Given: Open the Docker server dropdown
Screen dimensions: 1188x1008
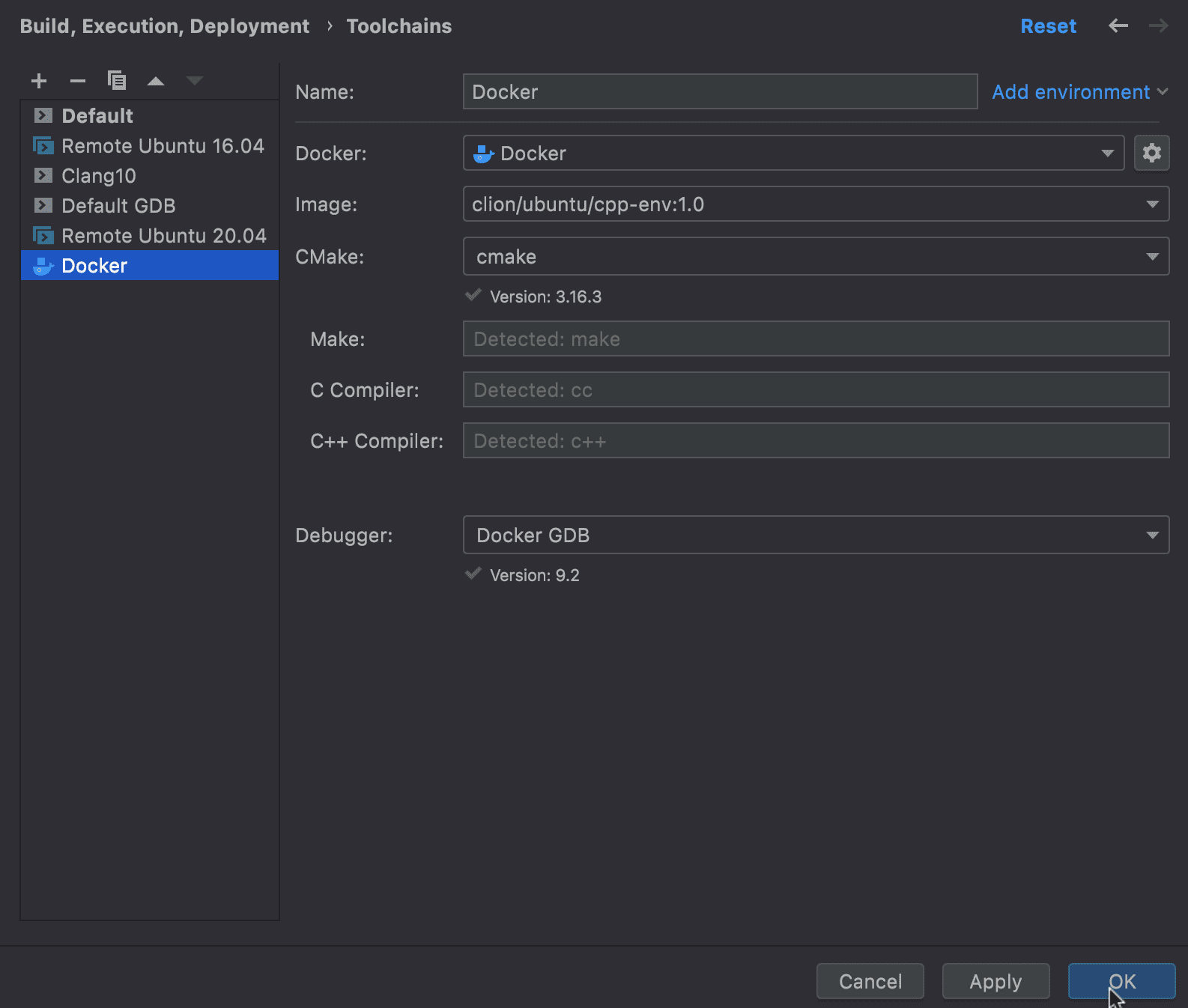Looking at the screenshot, I should coord(793,154).
